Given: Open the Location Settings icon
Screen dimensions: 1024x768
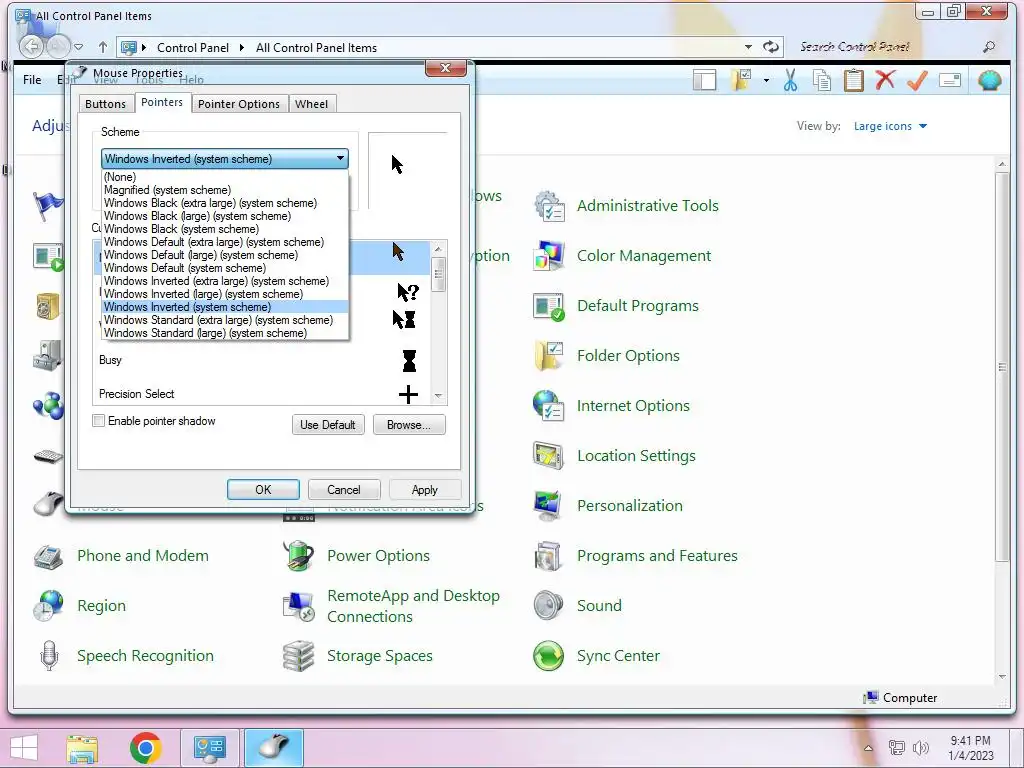Looking at the screenshot, I should [x=549, y=456].
